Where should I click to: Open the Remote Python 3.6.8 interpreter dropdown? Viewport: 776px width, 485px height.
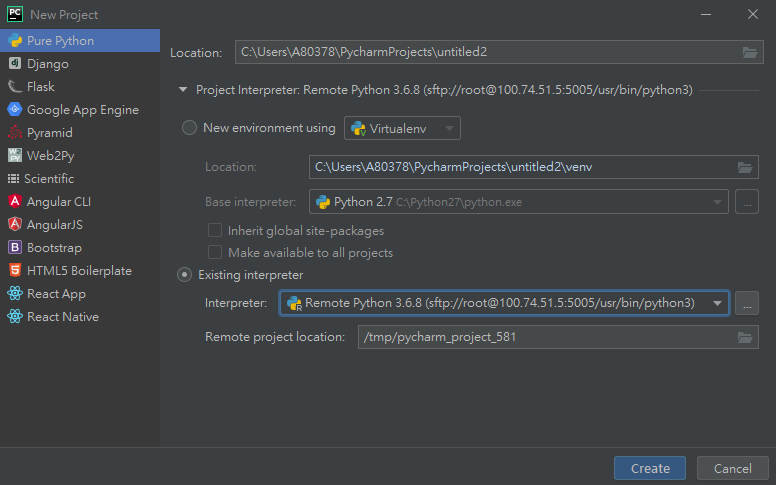click(504, 303)
